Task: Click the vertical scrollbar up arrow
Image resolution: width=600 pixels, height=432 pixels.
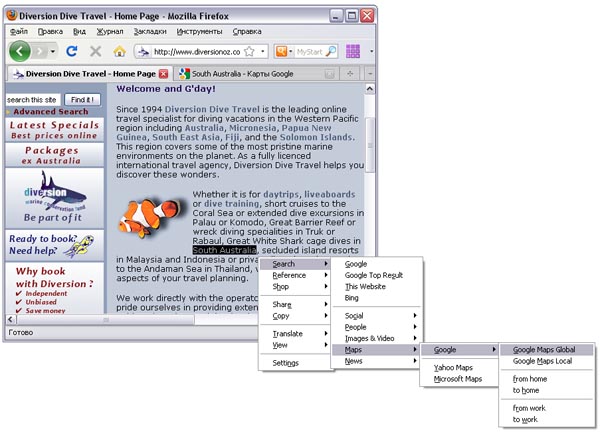Action: click(x=370, y=89)
